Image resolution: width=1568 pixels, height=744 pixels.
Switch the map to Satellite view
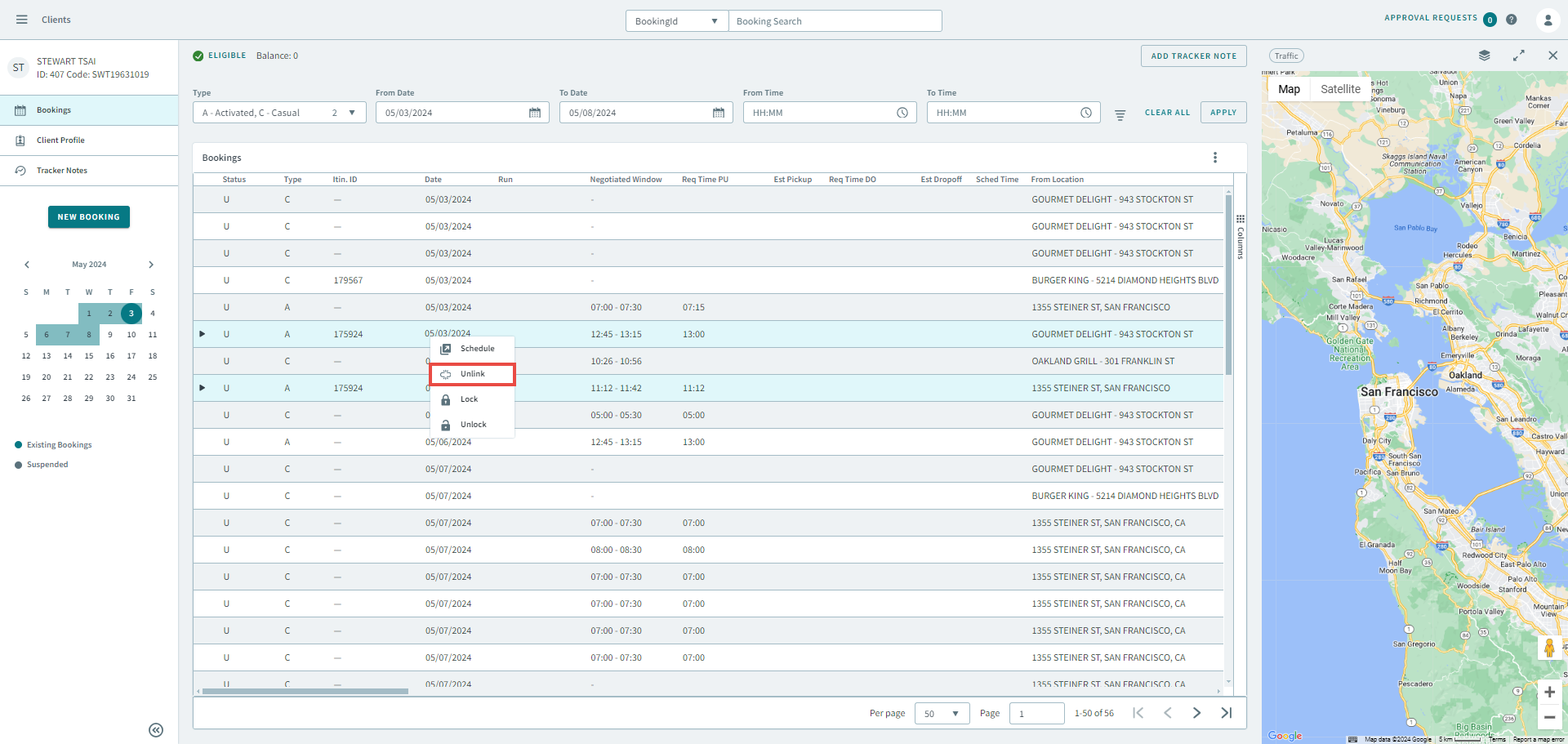pos(1340,89)
